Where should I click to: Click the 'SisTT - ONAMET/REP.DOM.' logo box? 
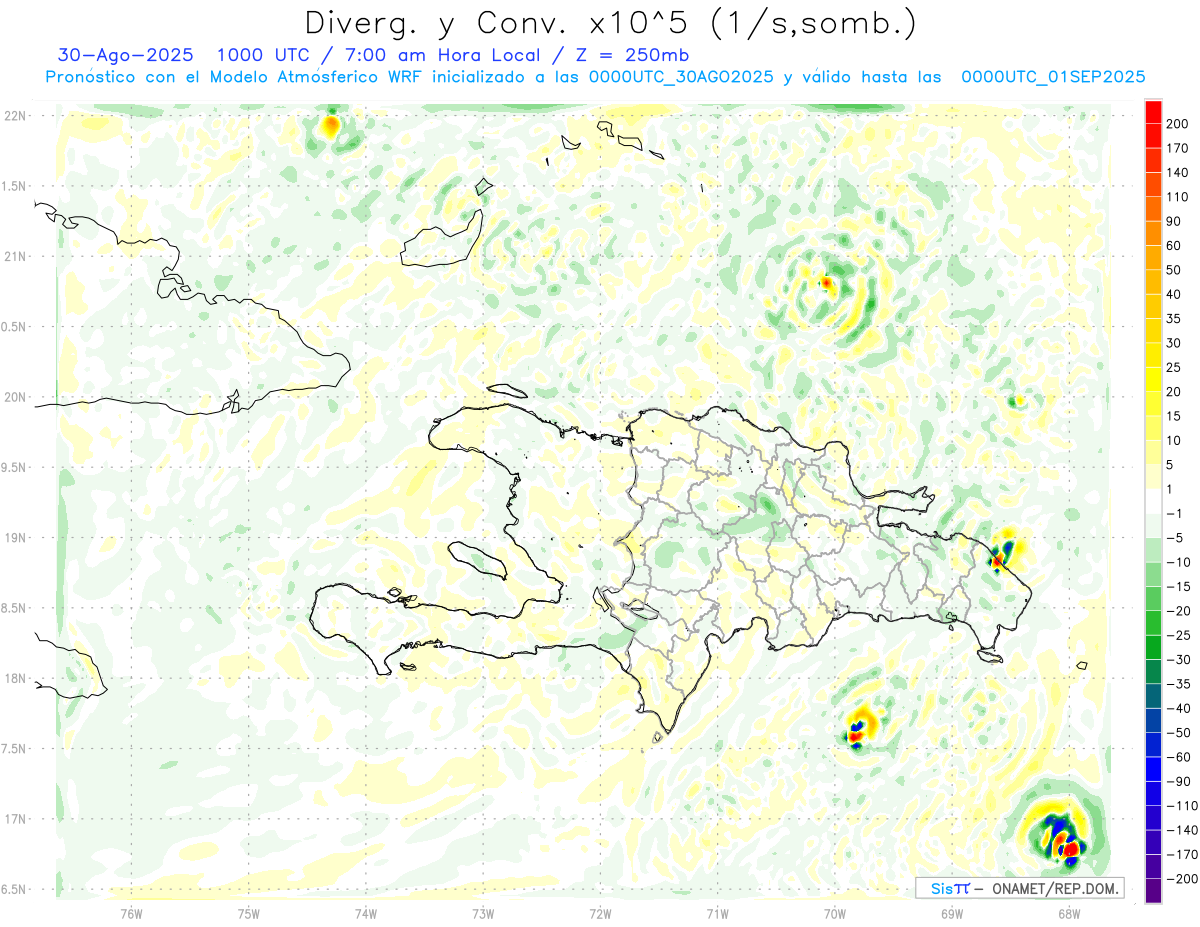pos(1019,888)
